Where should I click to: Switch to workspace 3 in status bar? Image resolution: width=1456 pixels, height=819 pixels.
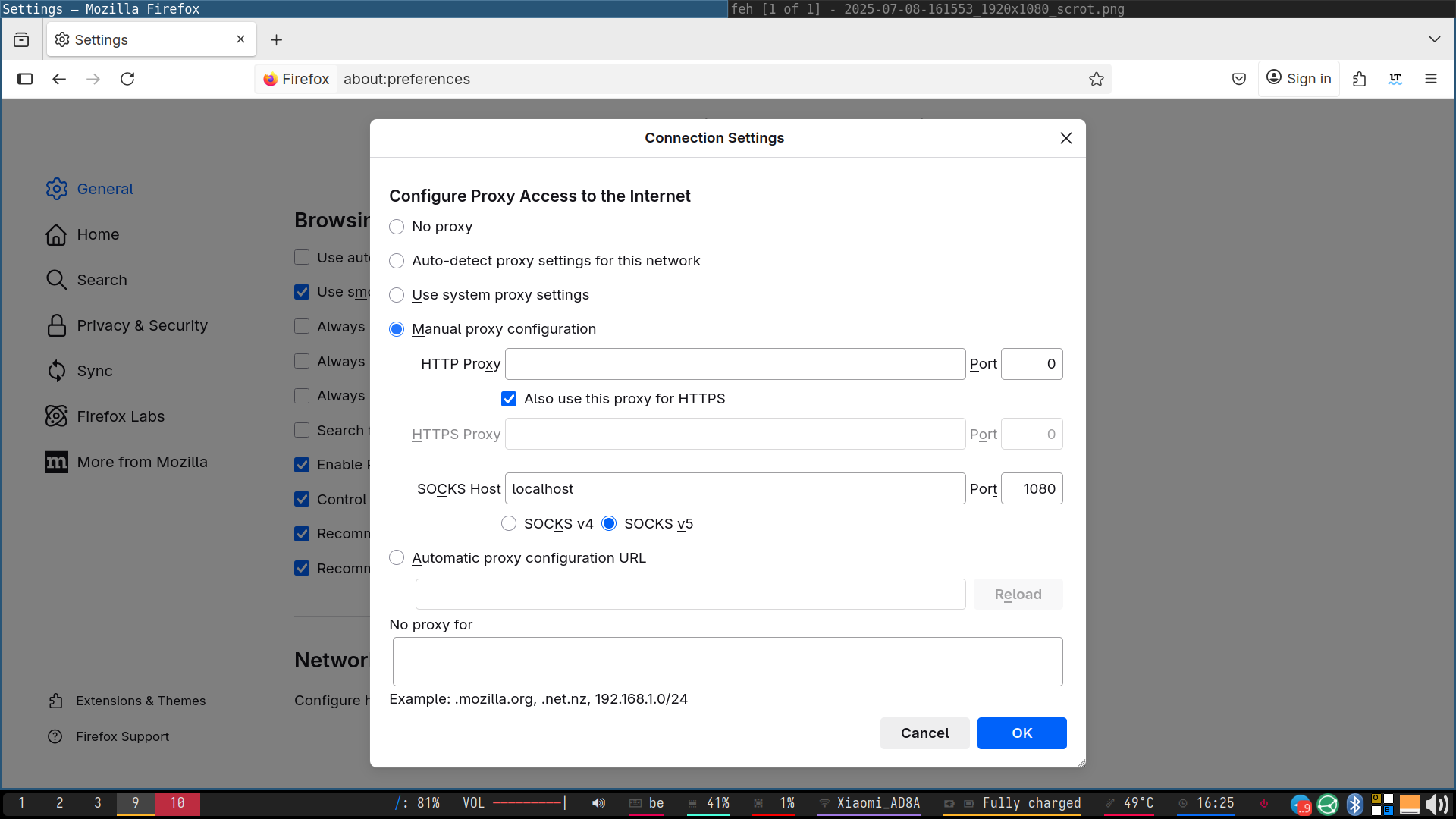tap(98, 803)
